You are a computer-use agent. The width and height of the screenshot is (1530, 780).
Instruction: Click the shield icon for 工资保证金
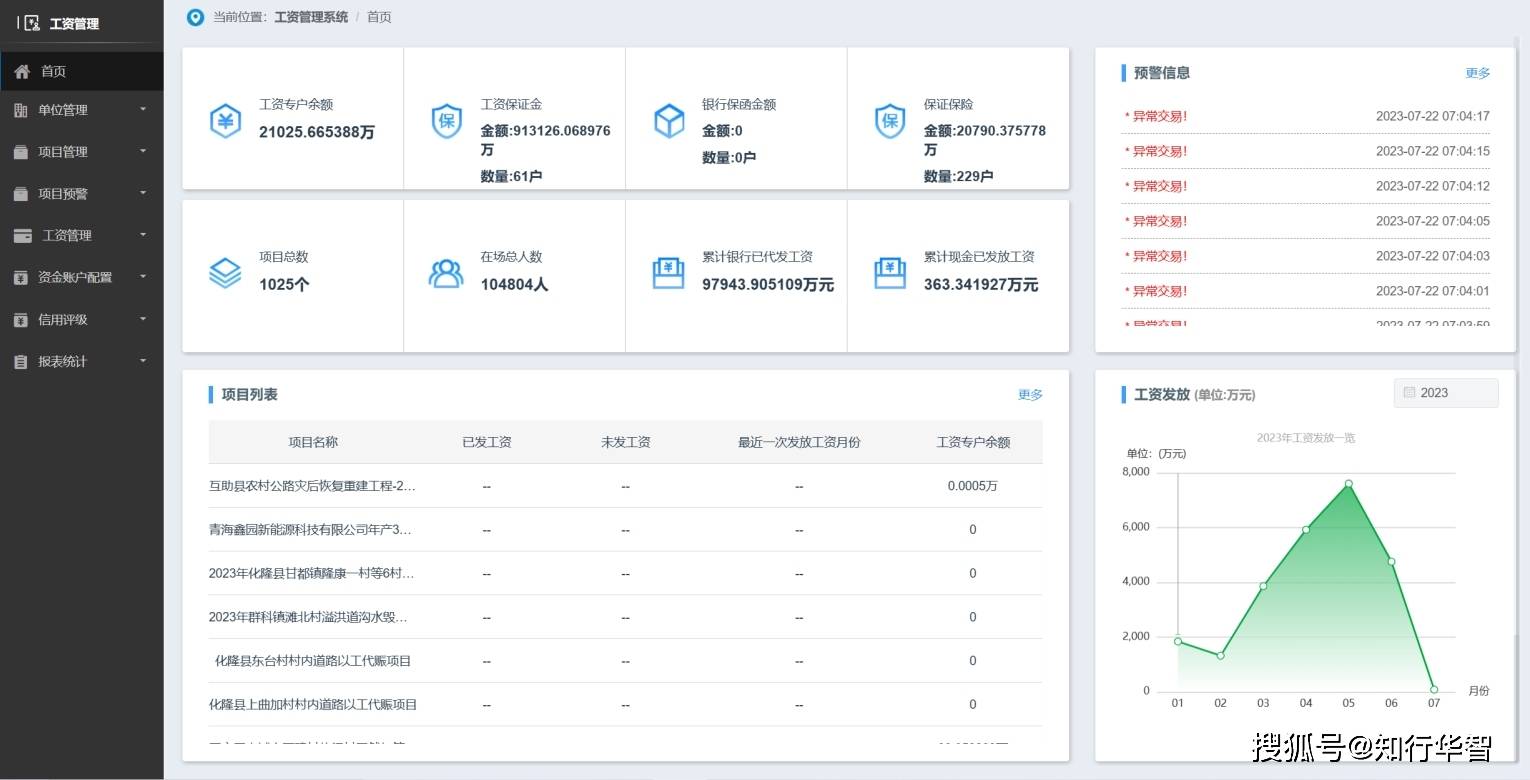447,122
